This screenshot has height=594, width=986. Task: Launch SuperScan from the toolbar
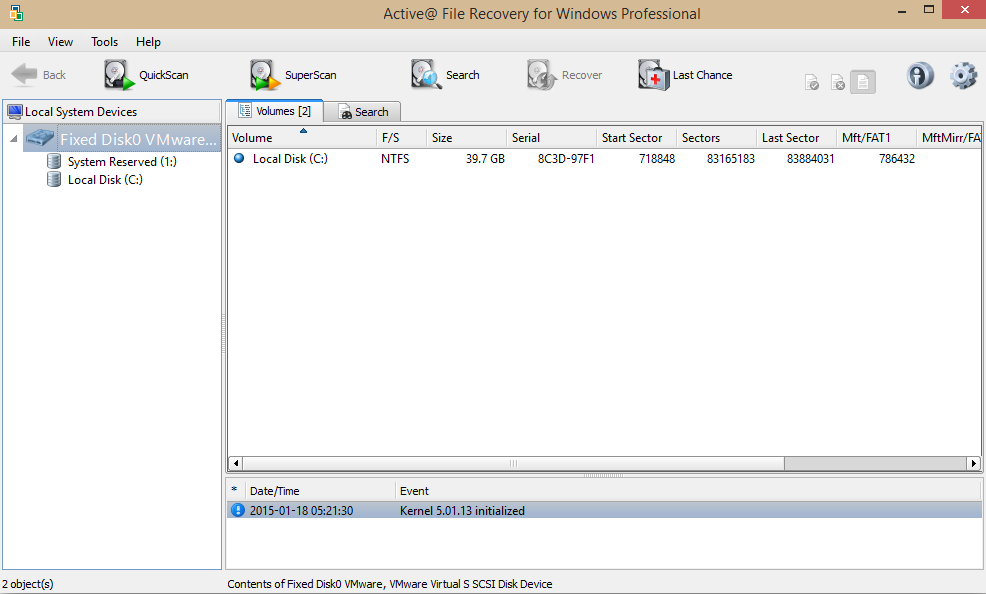[293, 75]
